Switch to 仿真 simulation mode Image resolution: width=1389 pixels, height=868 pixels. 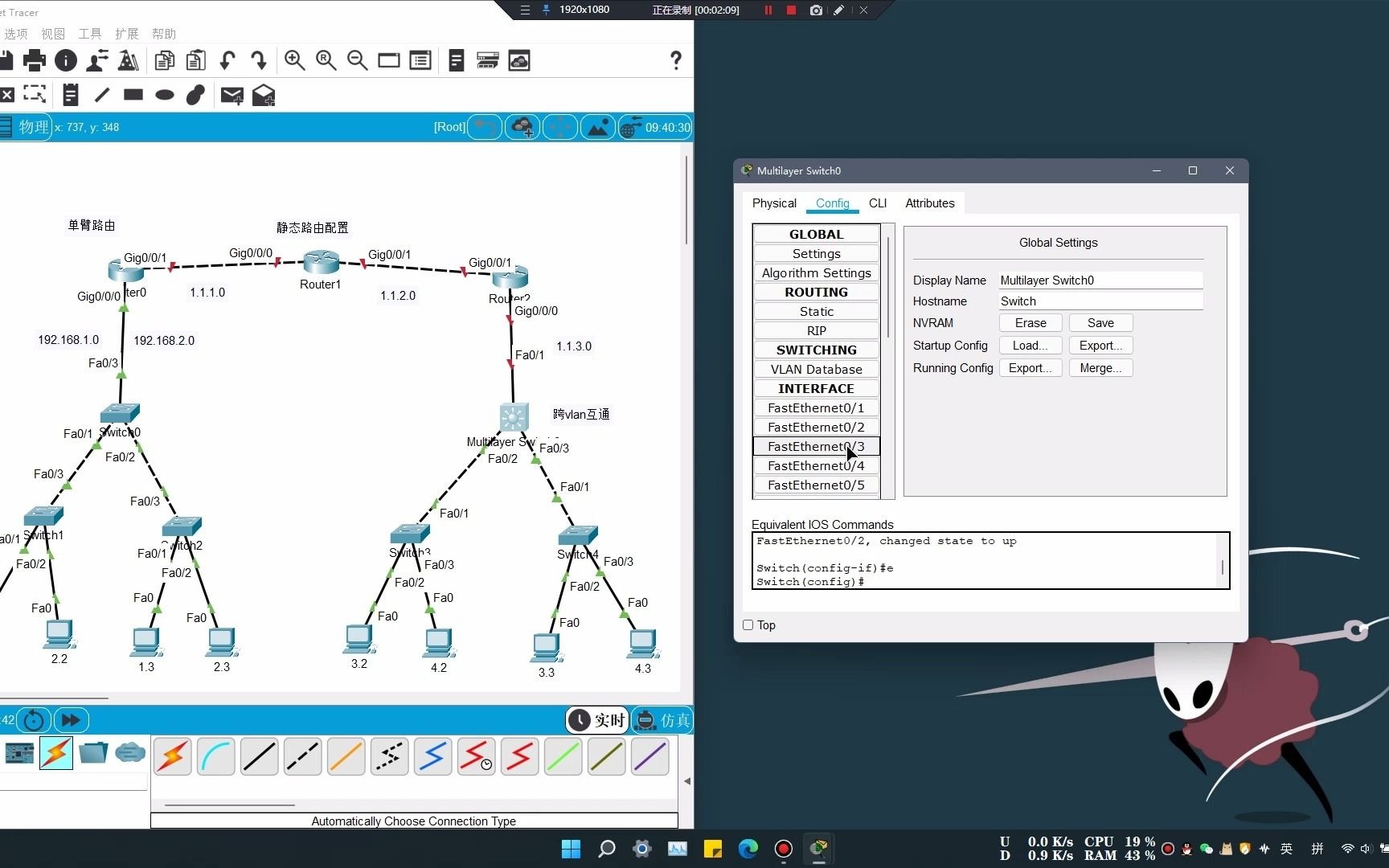[x=662, y=720]
